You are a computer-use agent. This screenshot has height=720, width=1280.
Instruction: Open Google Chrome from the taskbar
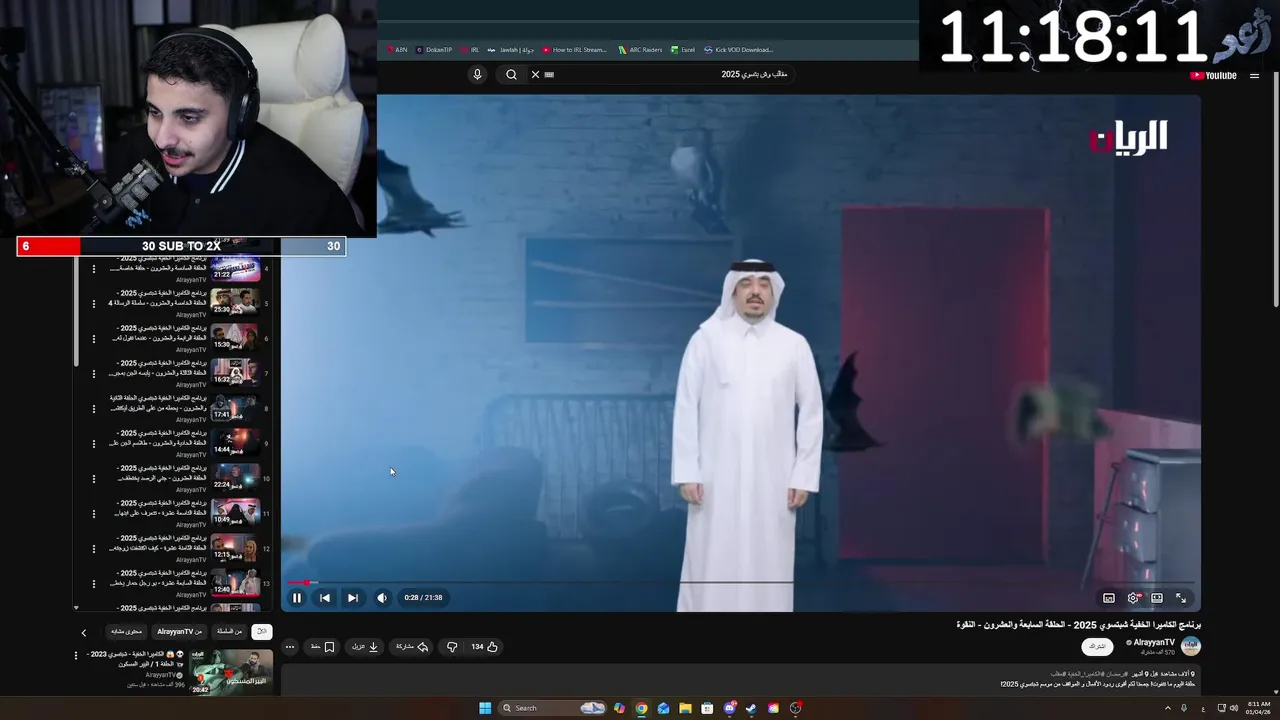pyautogui.click(x=641, y=708)
